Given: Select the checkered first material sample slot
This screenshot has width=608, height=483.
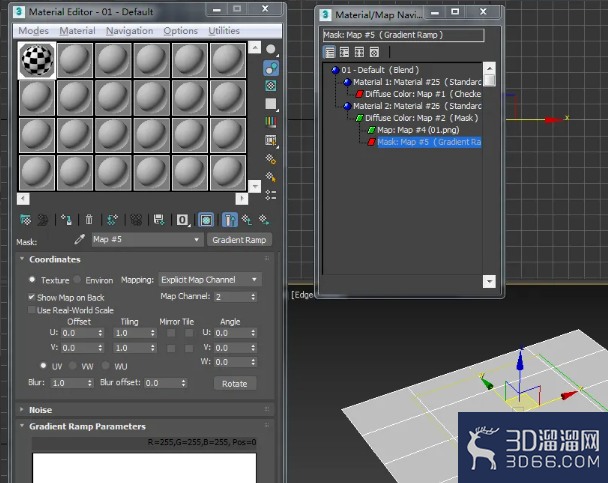Looking at the screenshot, I should point(37,60).
